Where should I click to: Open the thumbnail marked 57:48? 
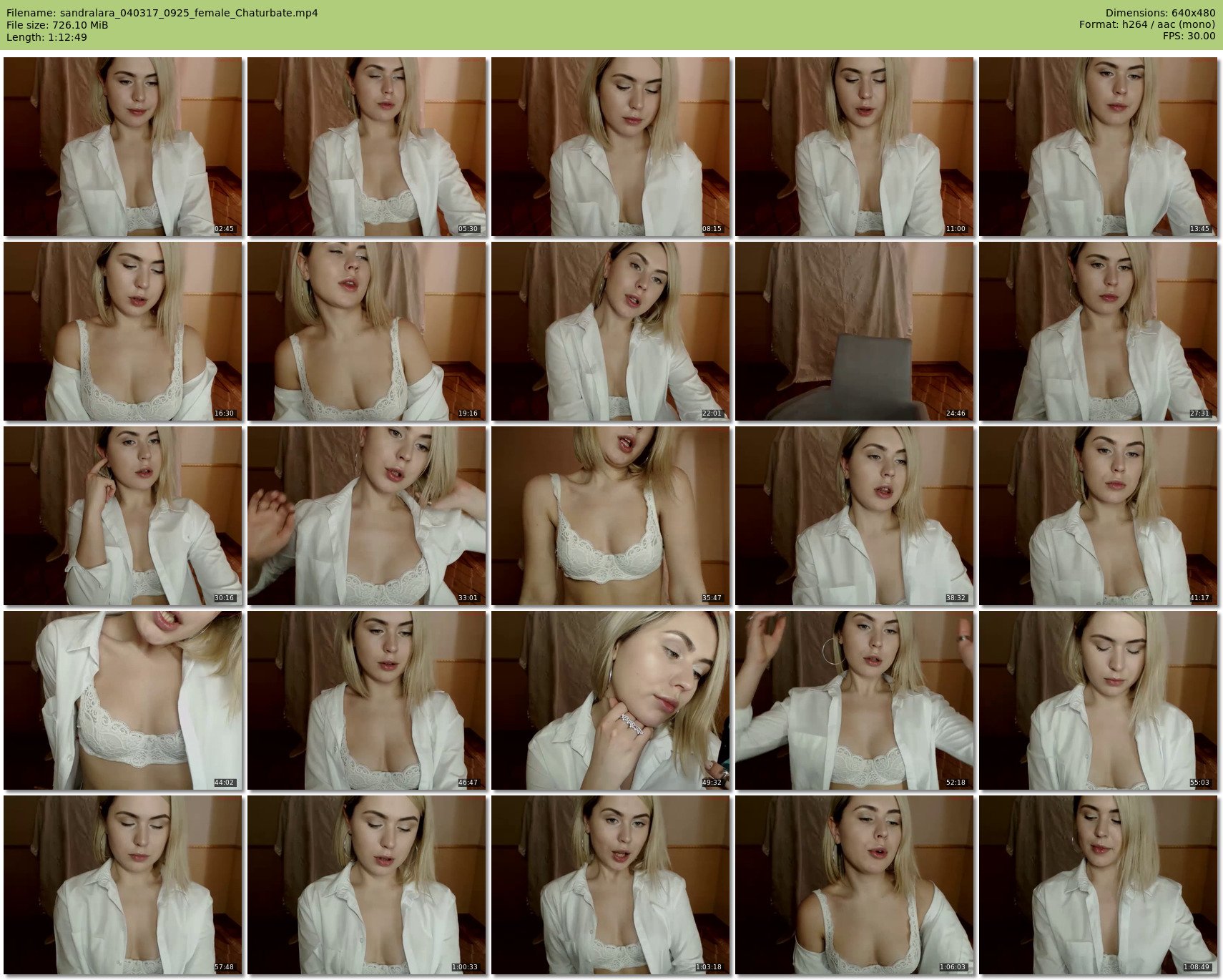(x=123, y=885)
